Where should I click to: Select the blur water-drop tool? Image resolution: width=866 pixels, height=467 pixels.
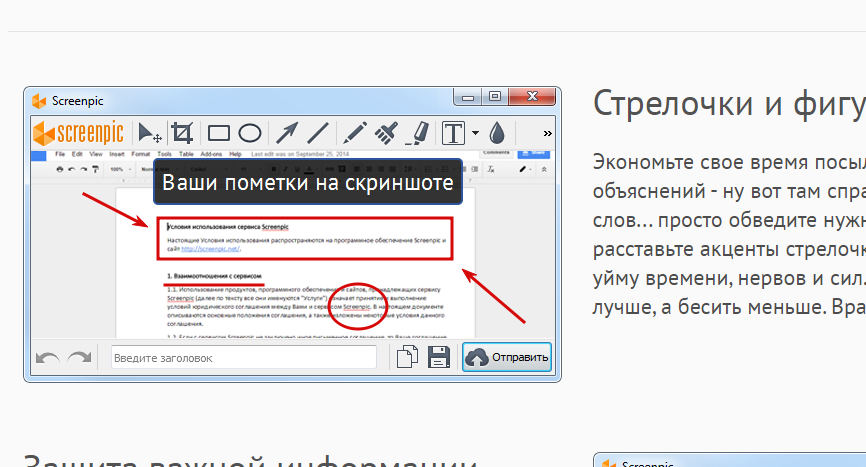pos(498,133)
